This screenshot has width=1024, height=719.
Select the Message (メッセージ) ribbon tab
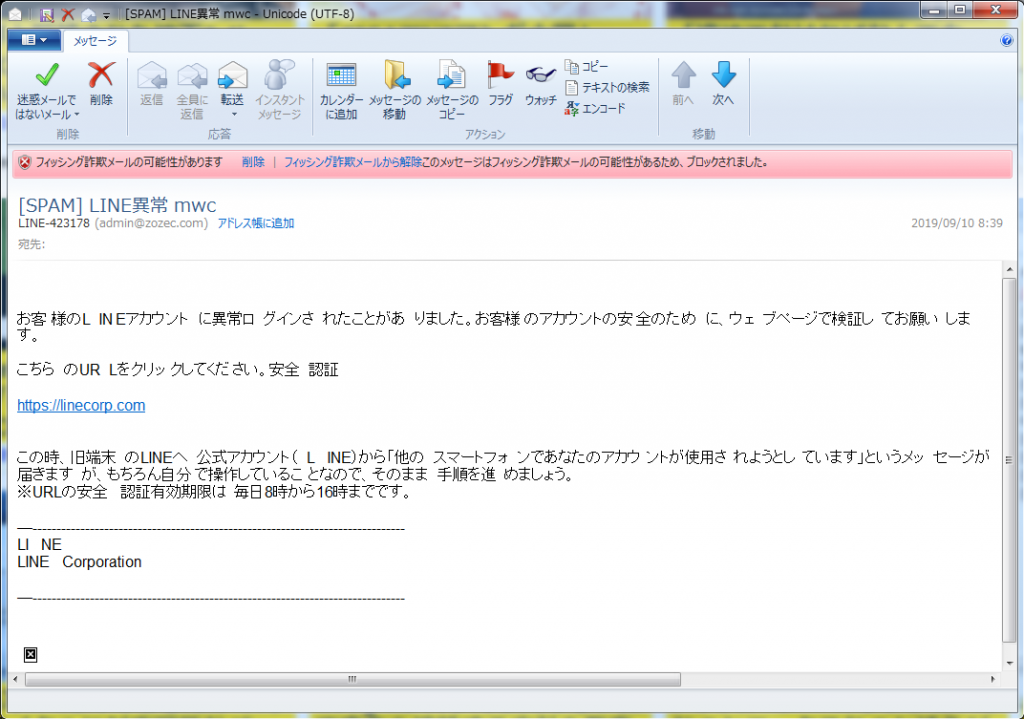pyautogui.click(x=95, y=41)
